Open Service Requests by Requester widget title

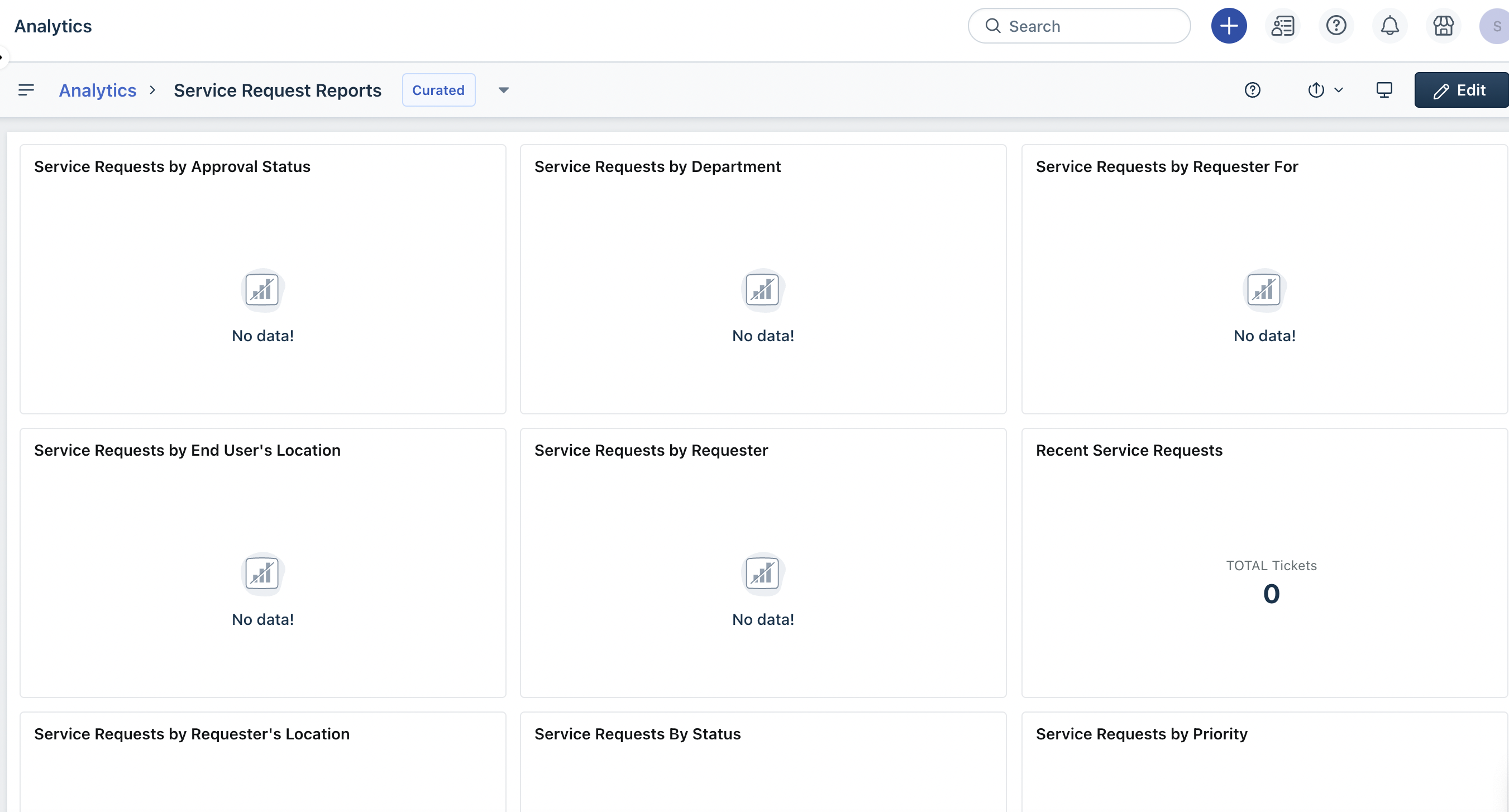[651, 450]
